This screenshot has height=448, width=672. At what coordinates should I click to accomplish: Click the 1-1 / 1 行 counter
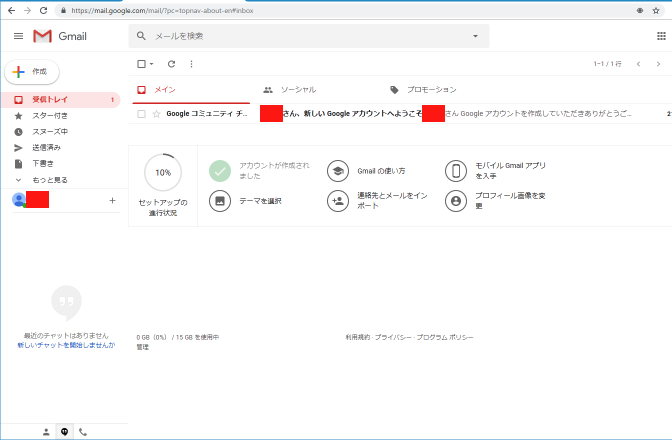point(607,64)
